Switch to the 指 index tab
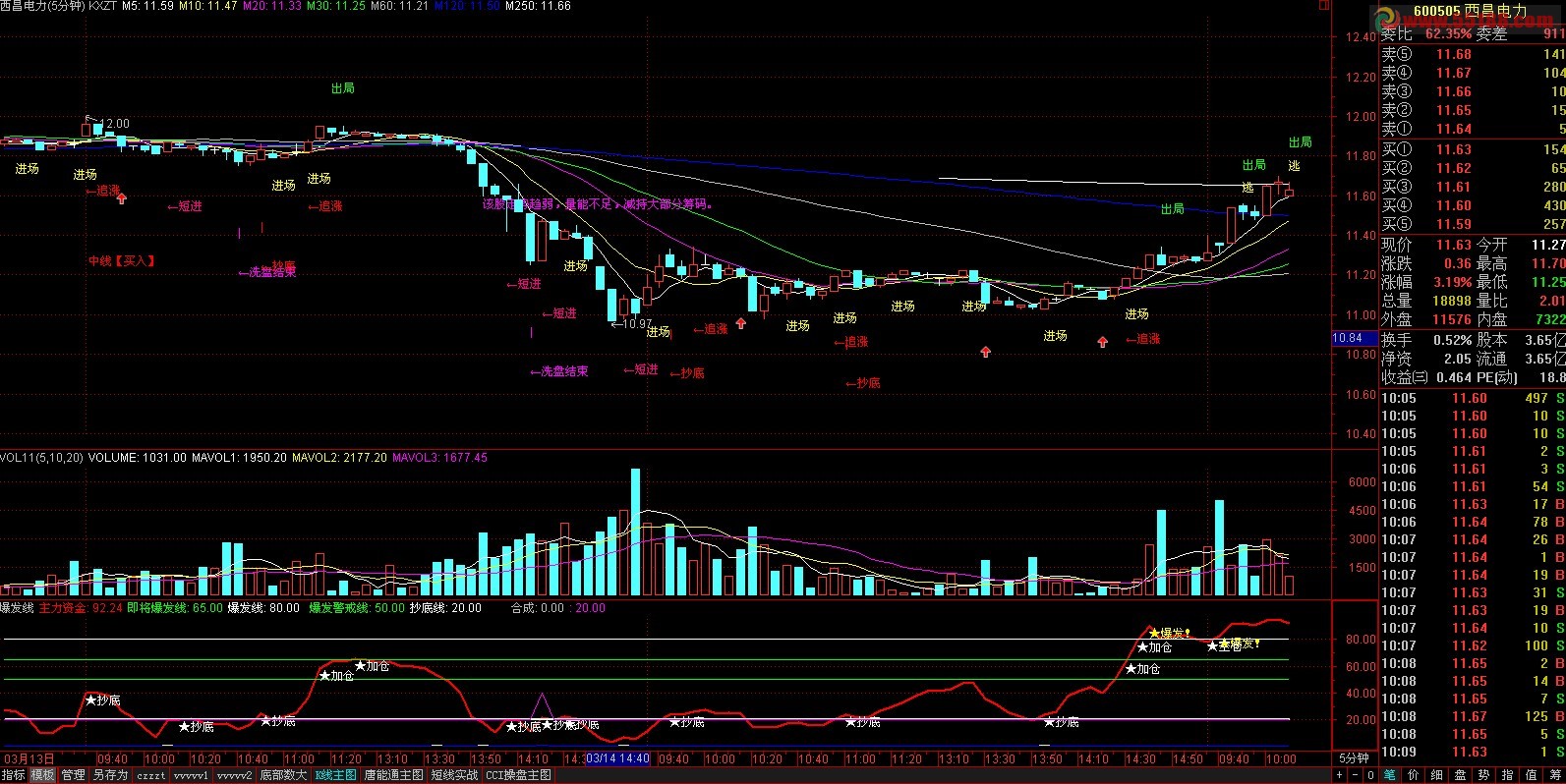 click(x=1508, y=775)
